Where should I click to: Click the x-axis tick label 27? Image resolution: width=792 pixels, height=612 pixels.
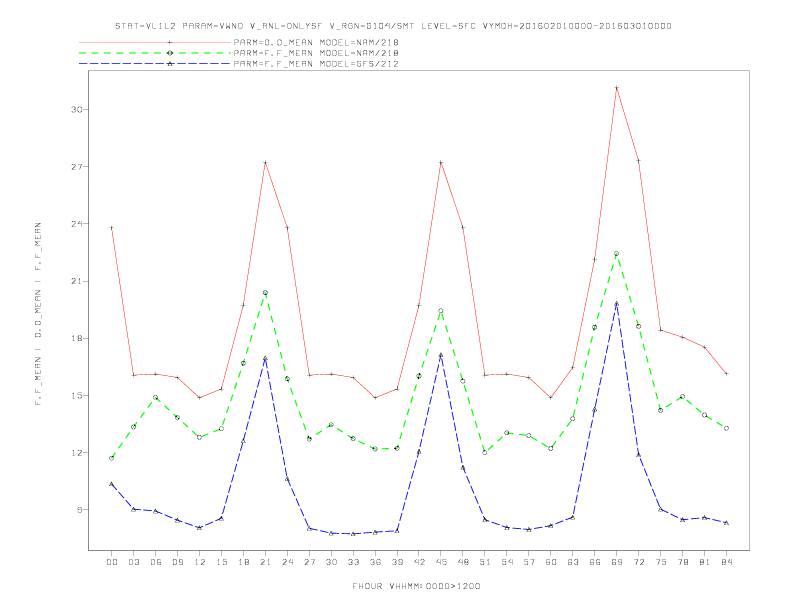[x=310, y=562]
